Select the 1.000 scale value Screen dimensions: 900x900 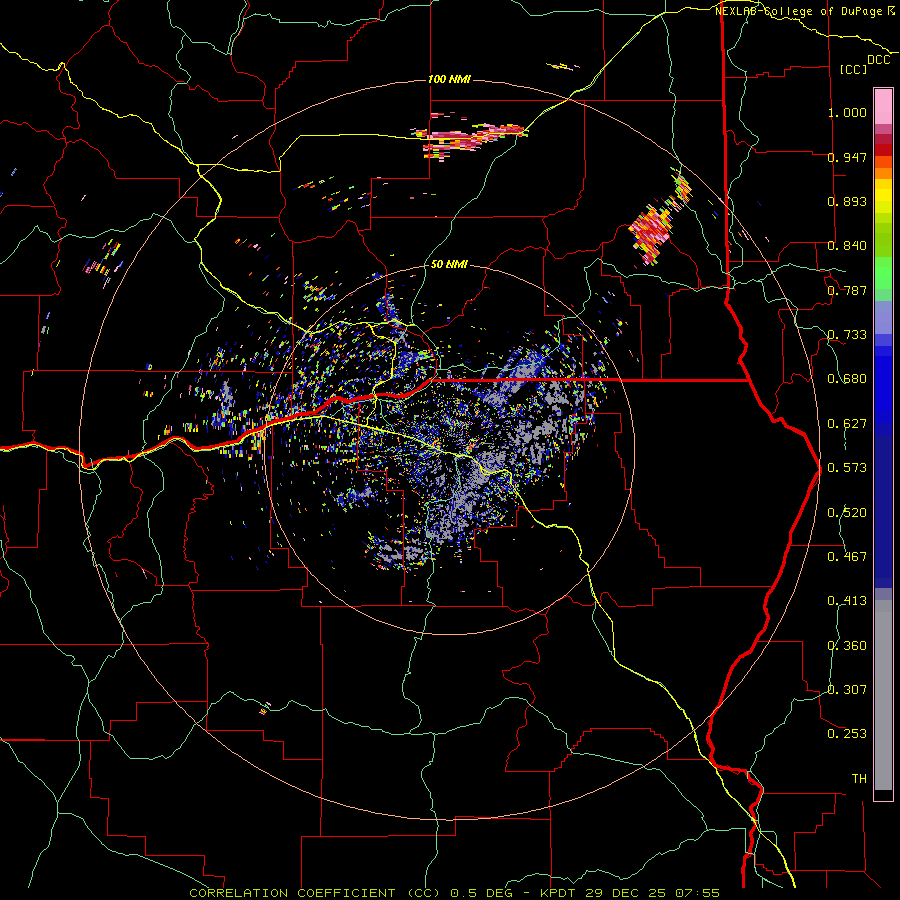tap(847, 112)
